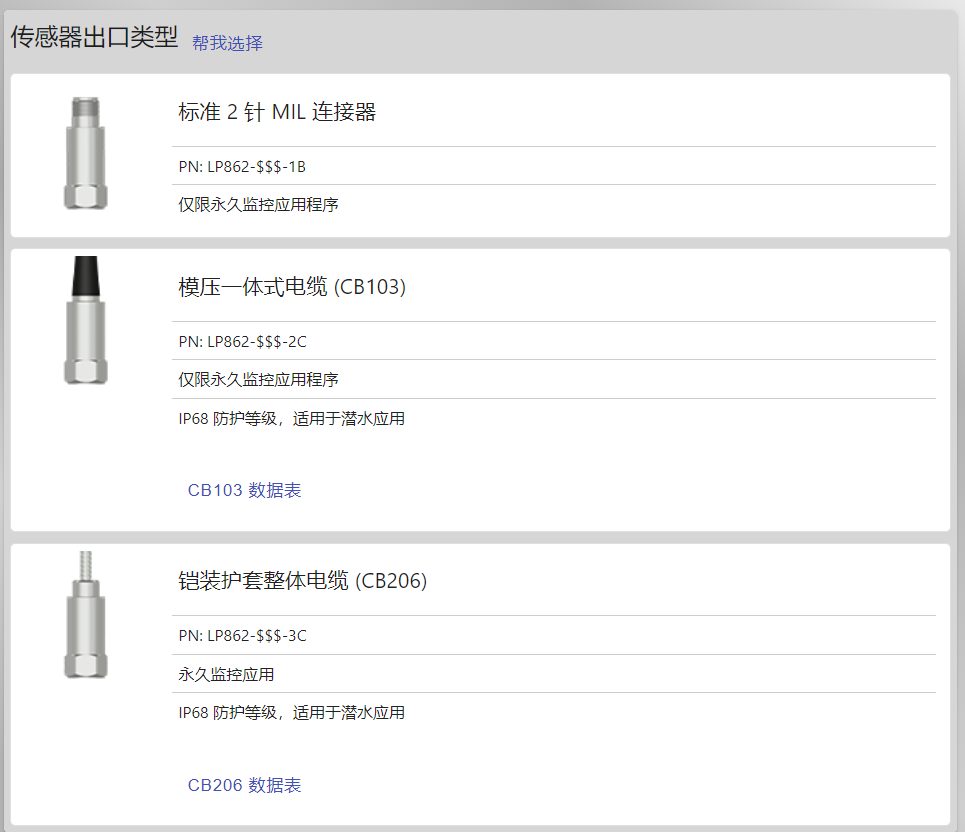This screenshot has height=832, width=965.
Task: Click the 铠装护套整体电缆 (CB206) title
Action: point(302,581)
